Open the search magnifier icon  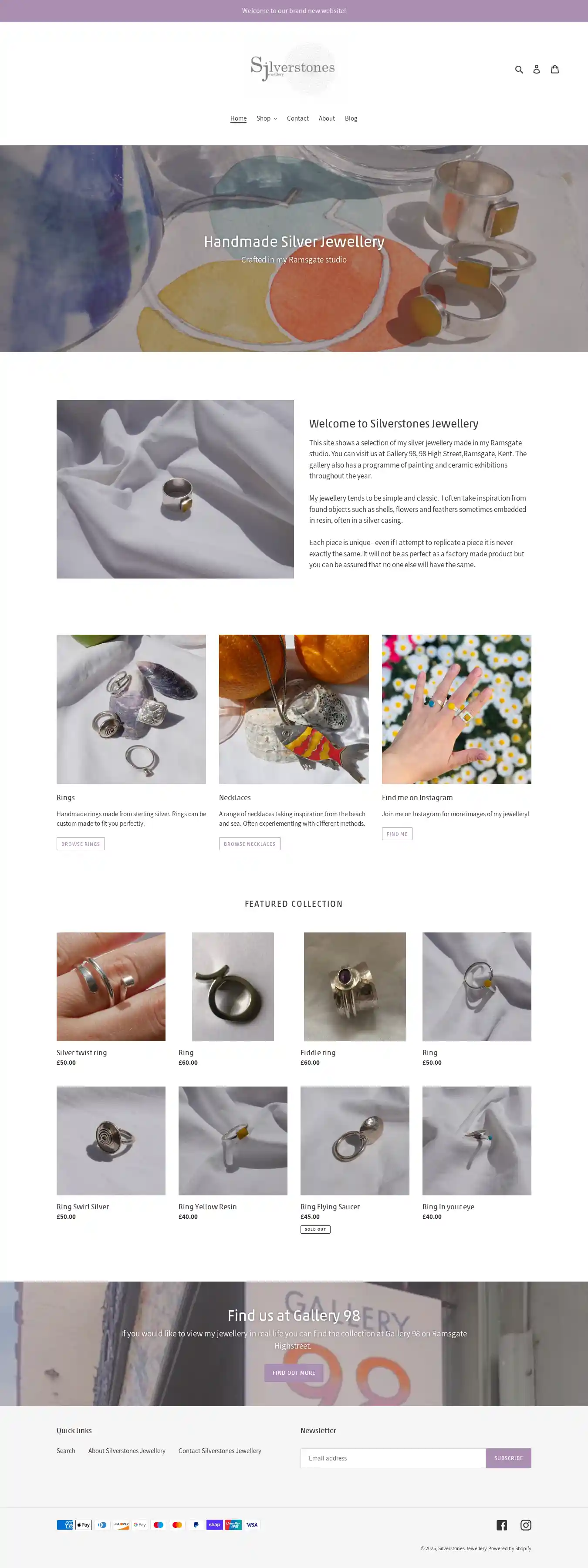click(x=519, y=69)
